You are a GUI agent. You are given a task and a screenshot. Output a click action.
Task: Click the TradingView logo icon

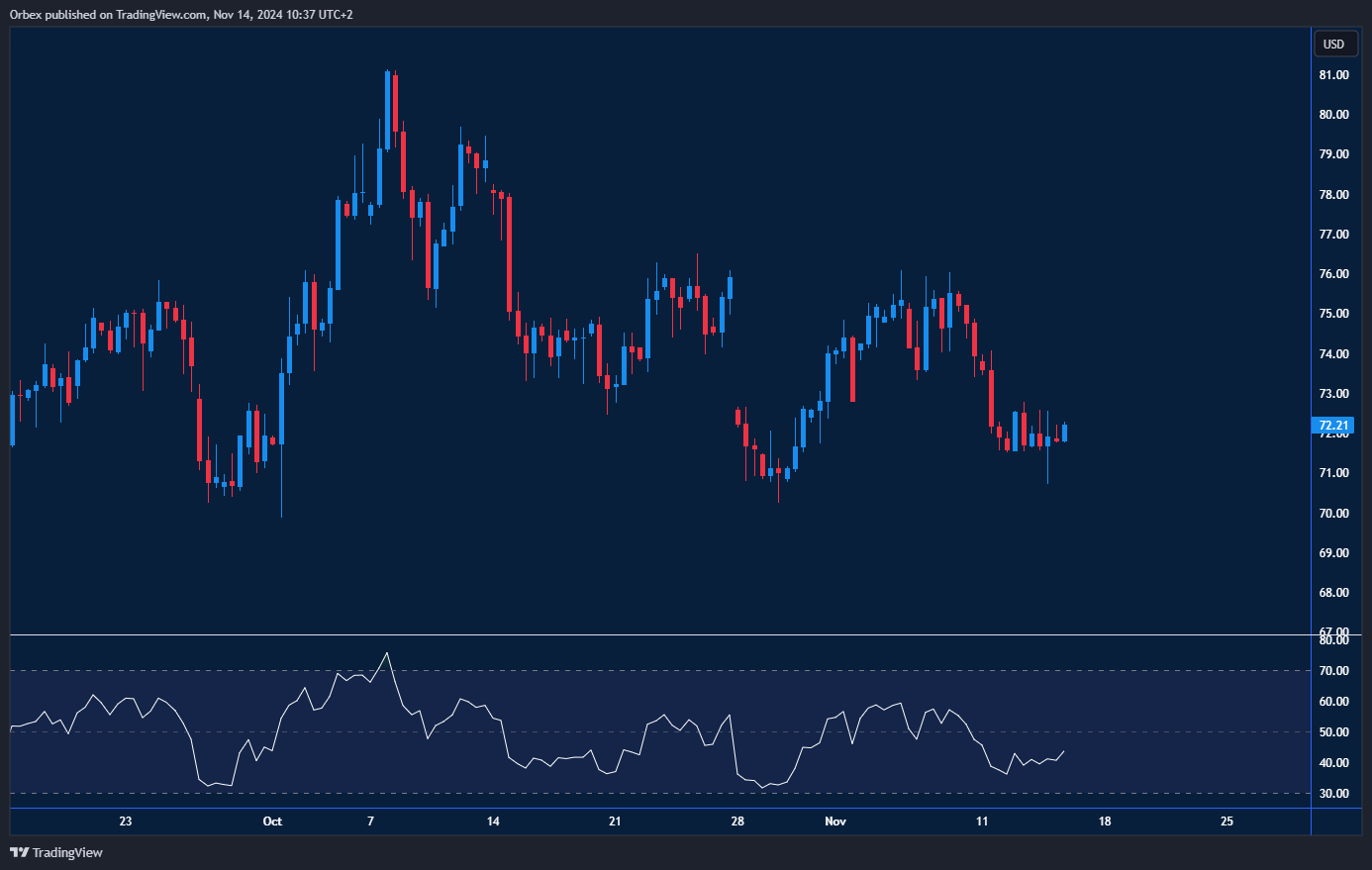19,852
